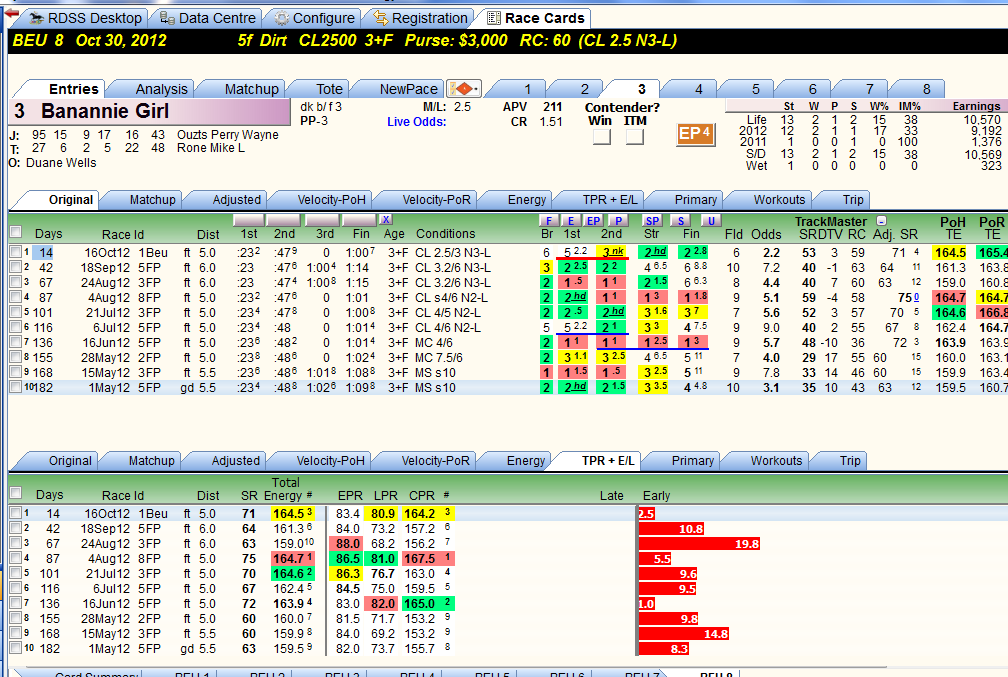
Task: Open the orange diamond dropdown beside NewPace
Action: pyautogui.click(x=465, y=88)
